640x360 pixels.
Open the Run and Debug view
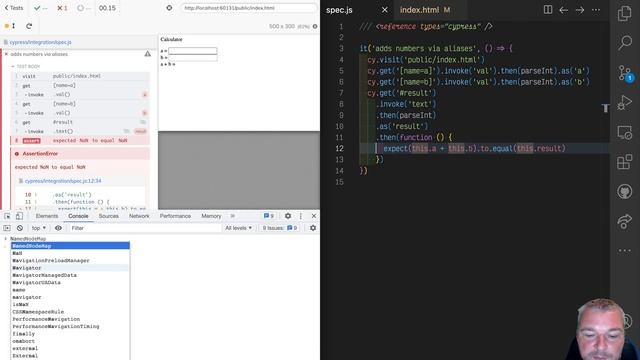coord(624,102)
